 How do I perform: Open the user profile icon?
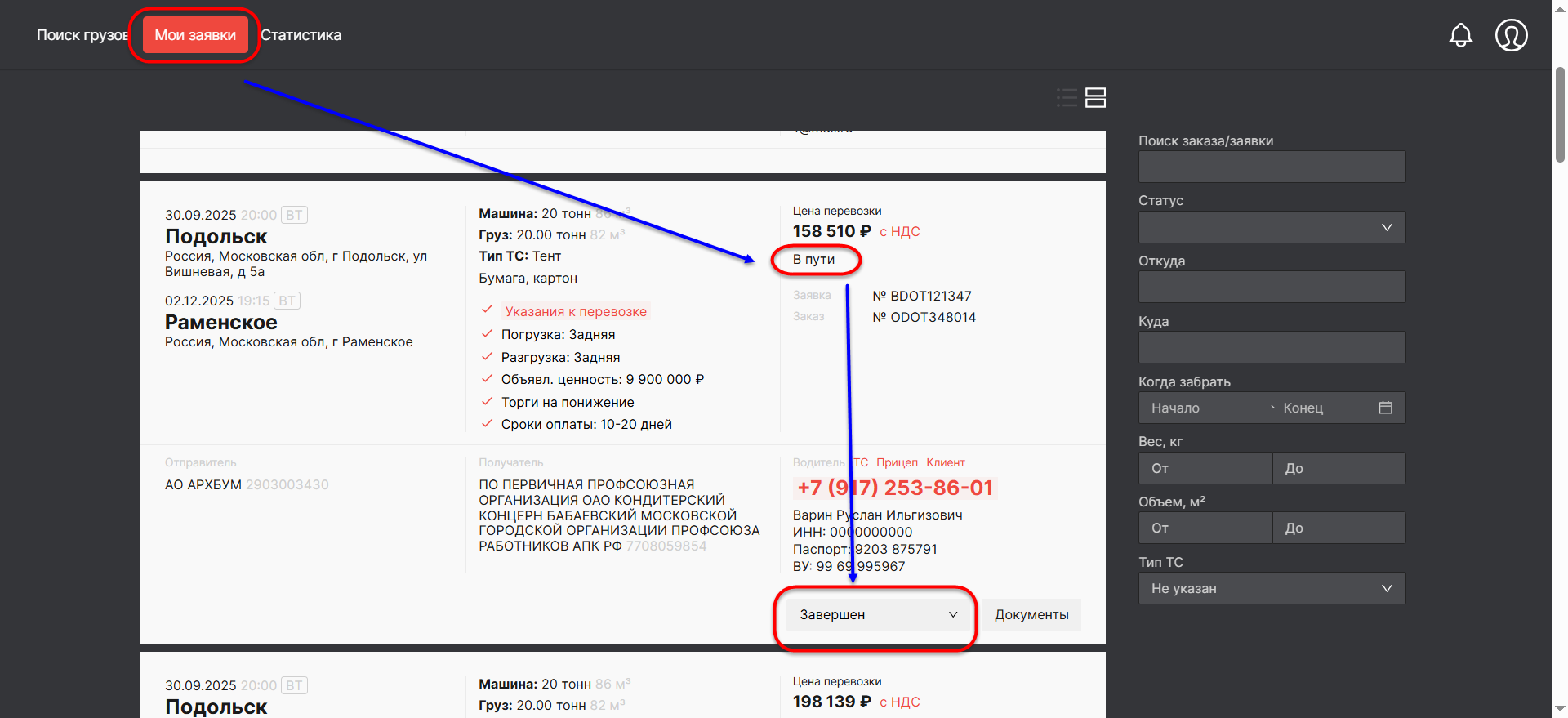pos(1511,35)
